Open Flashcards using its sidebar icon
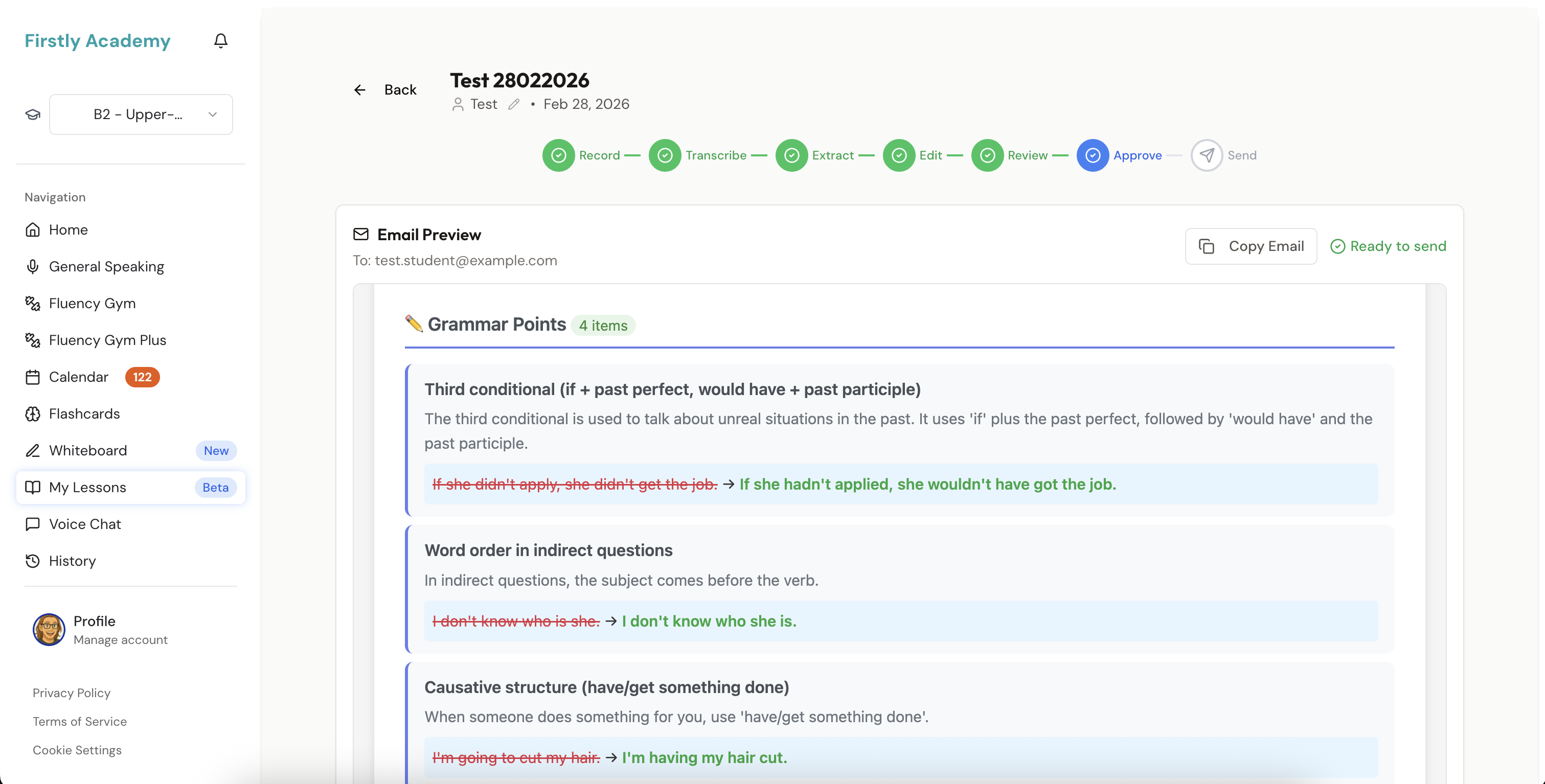 pos(33,413)
